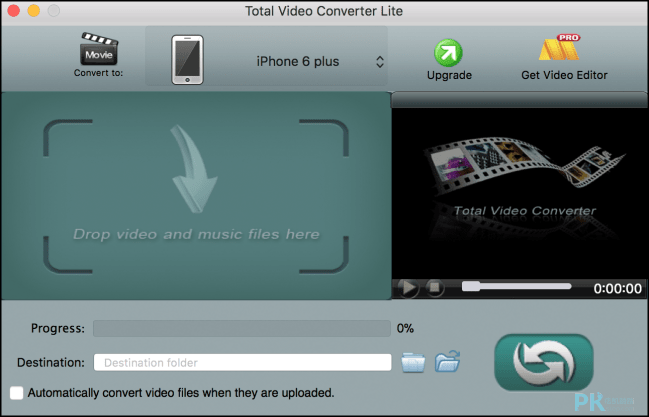Minimize the window with yellow button
This screenshot has height=417, width=649.
click(x=34, y=11)
